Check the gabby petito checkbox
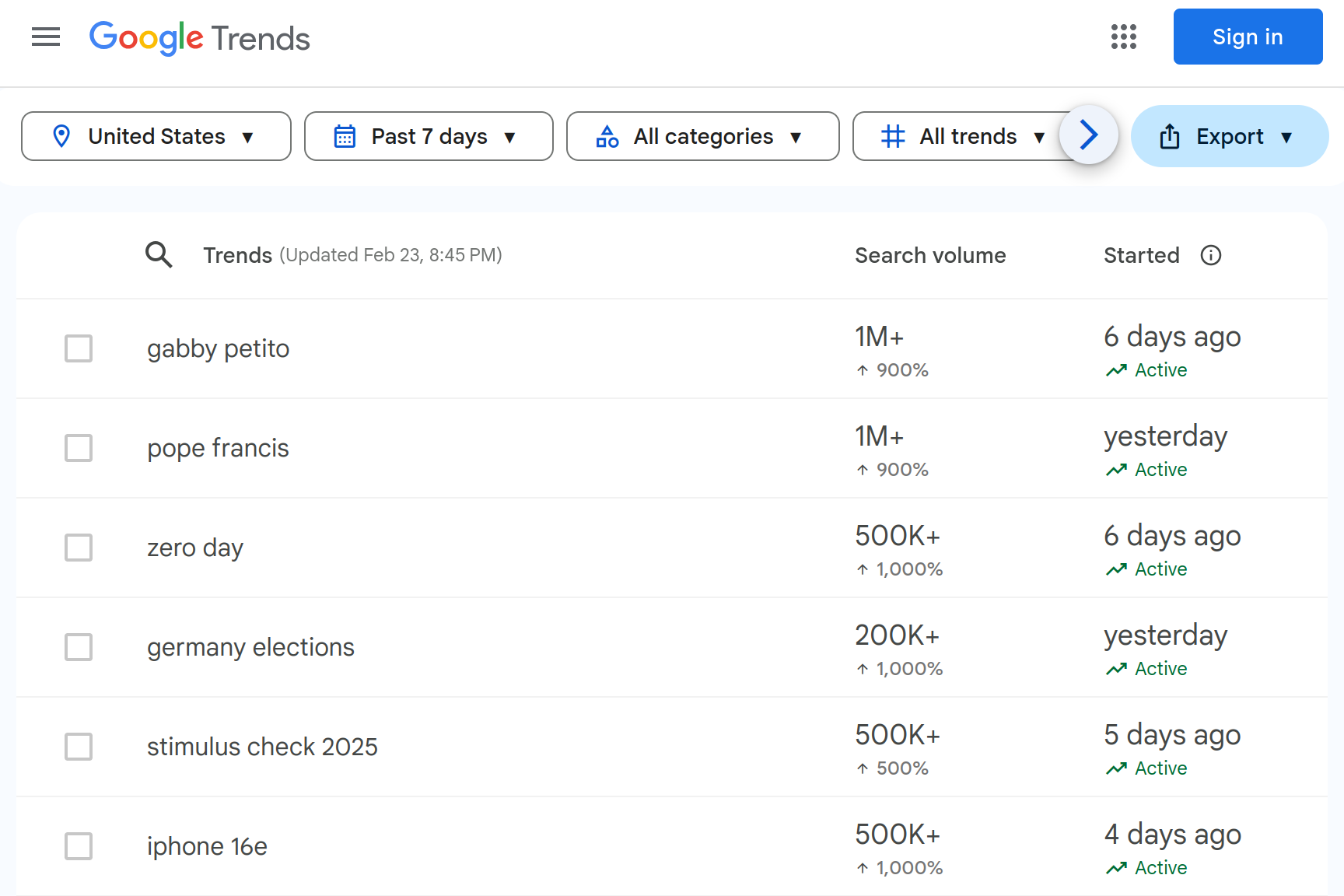The height and width of the screenshot is (896, 1344). [79, 348]
